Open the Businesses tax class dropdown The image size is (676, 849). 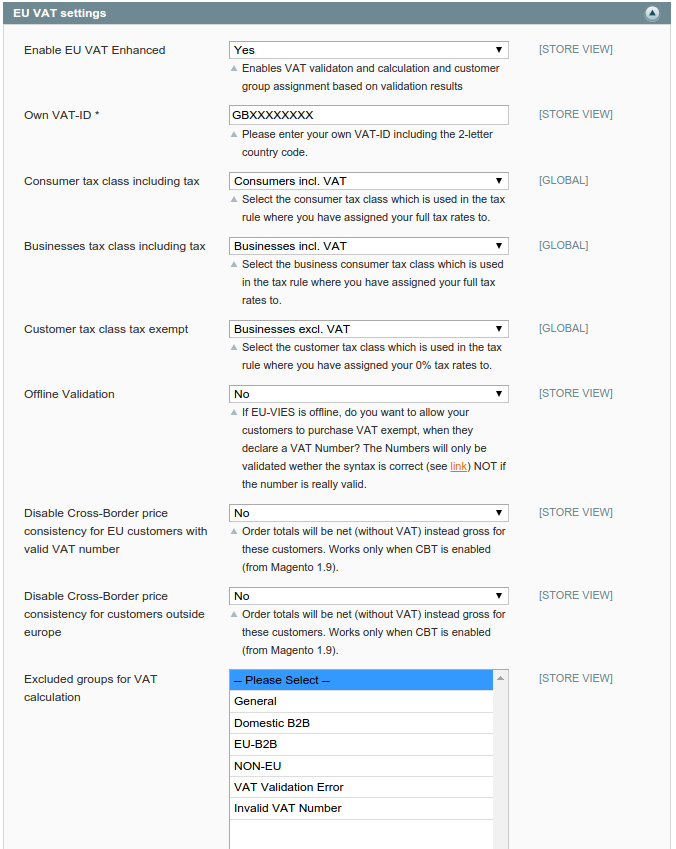point(368,245)
